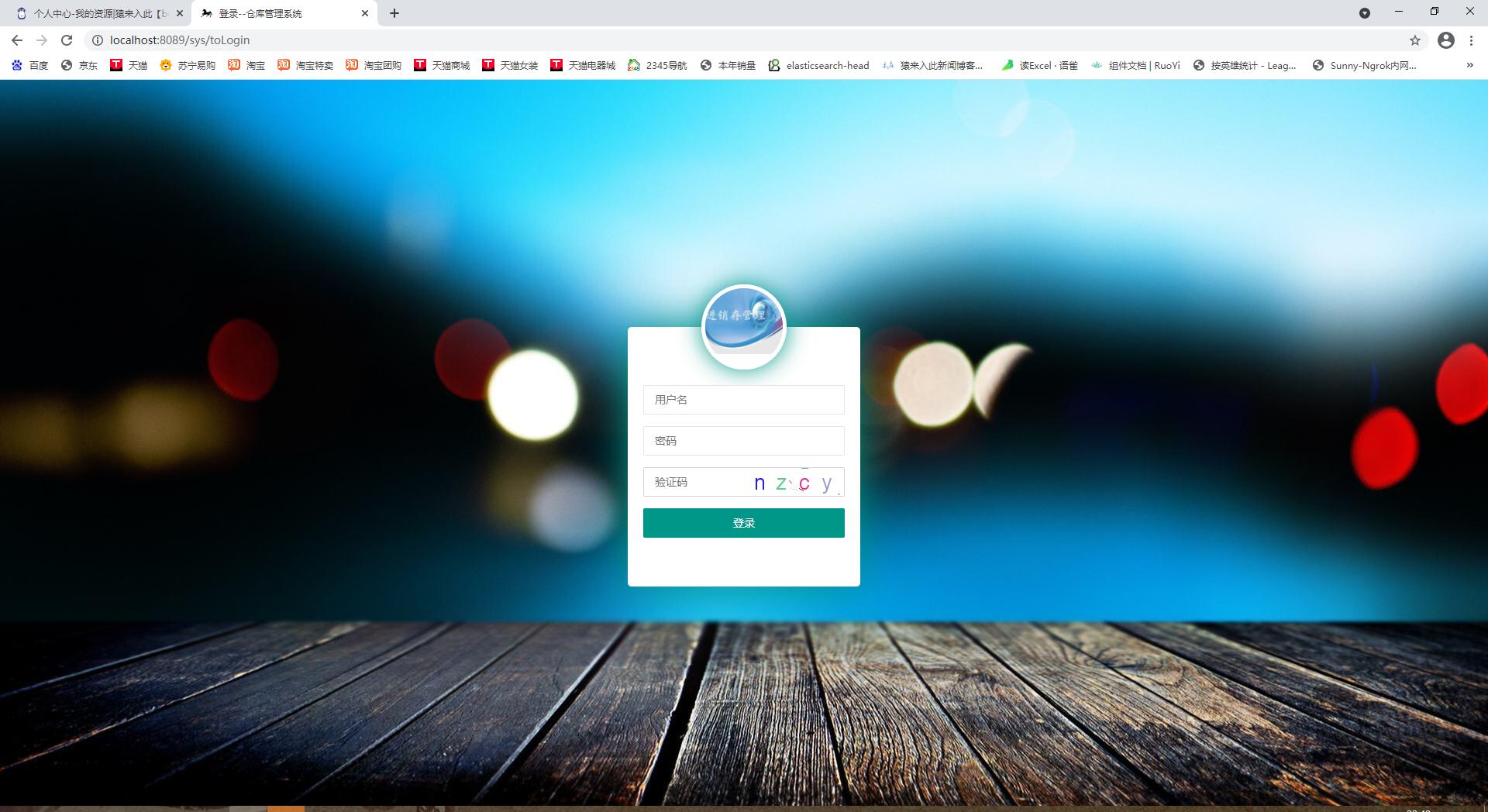Click the green 登录 login button

coord(743,523)
